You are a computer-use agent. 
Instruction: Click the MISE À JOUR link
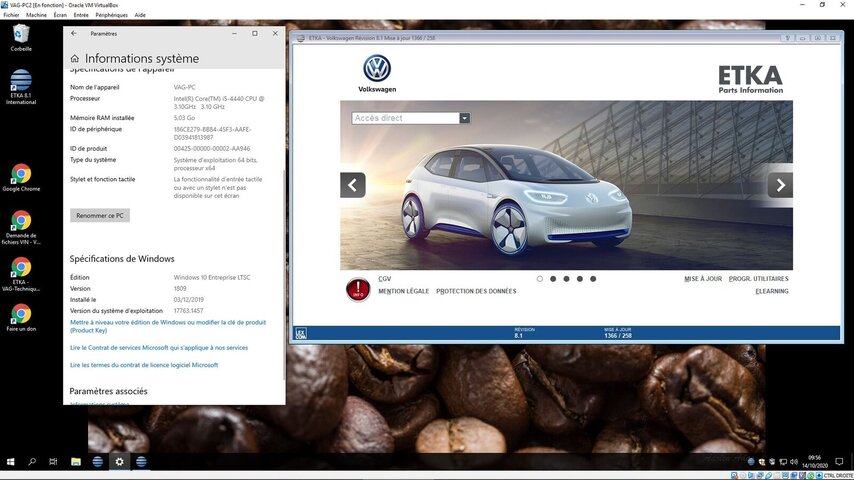point(703,278)
